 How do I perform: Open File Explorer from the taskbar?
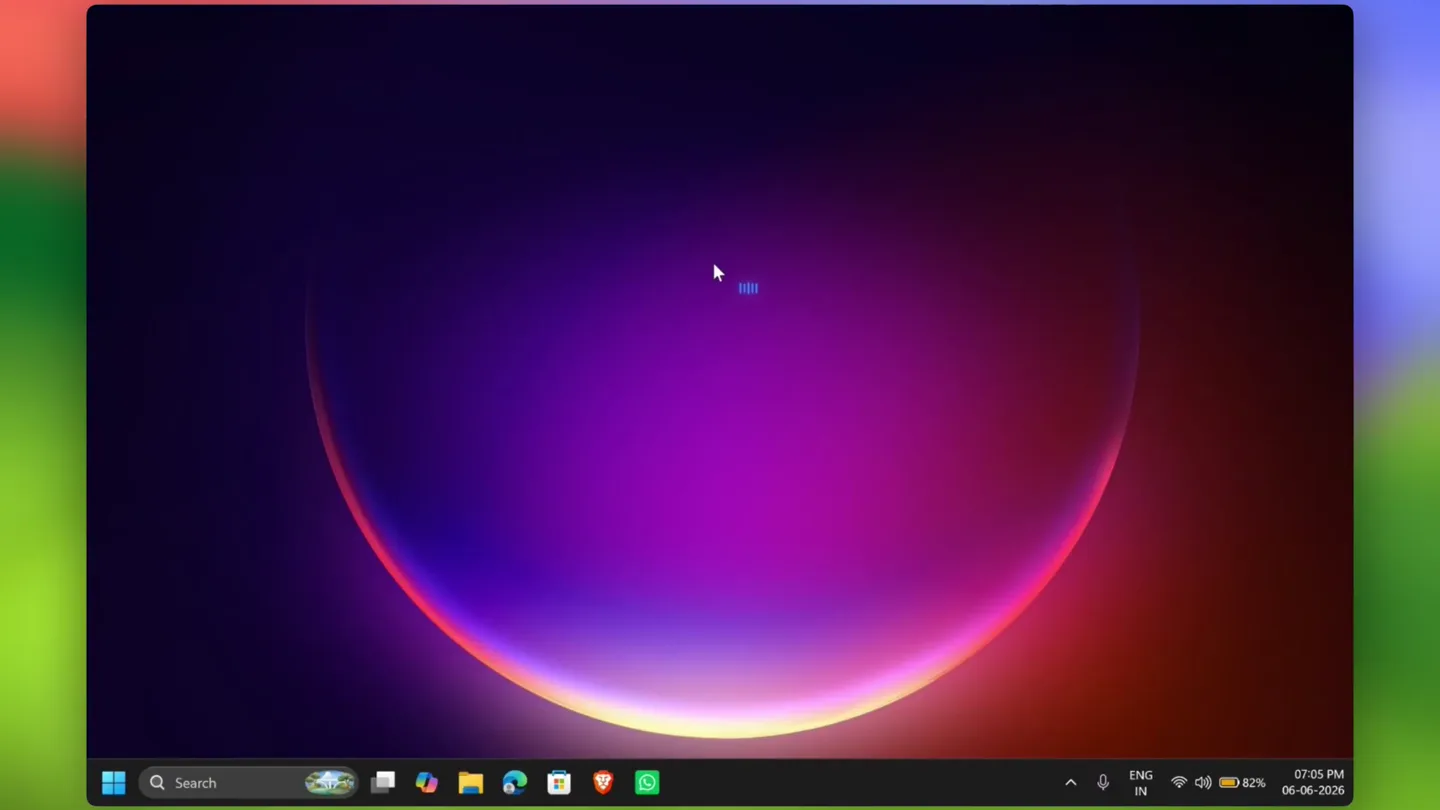click(471, 783)
